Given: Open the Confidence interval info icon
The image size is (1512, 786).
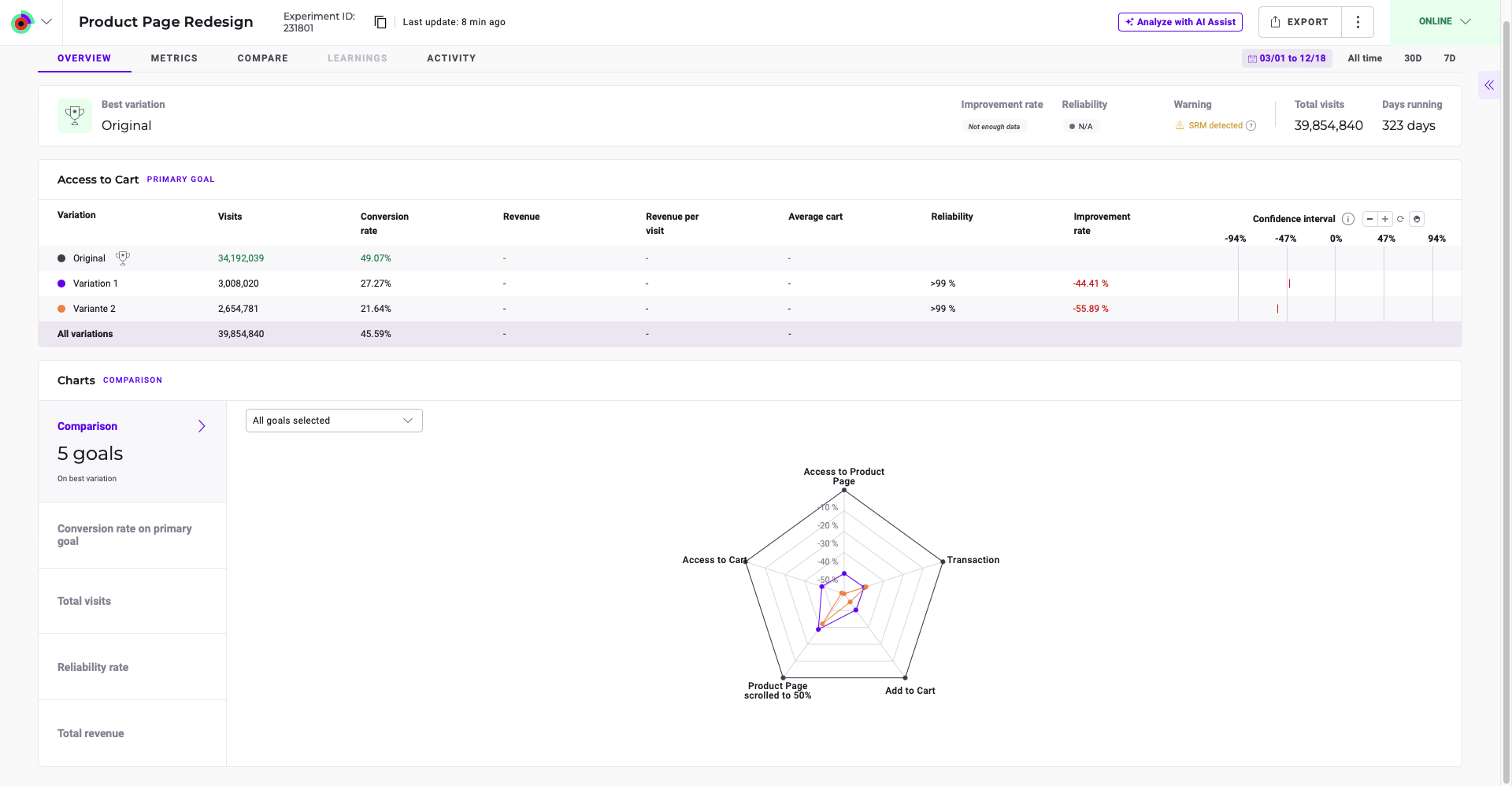Looking at the screenshot, I should click(1348, 219).
